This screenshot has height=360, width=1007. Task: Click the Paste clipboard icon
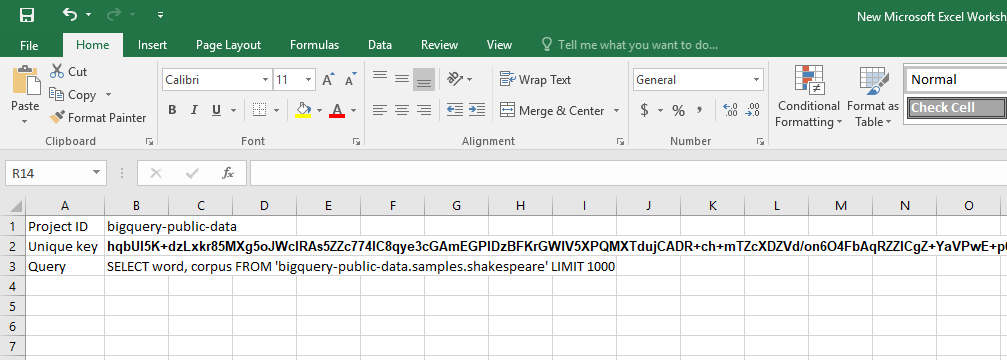click(x=26, y=80)
